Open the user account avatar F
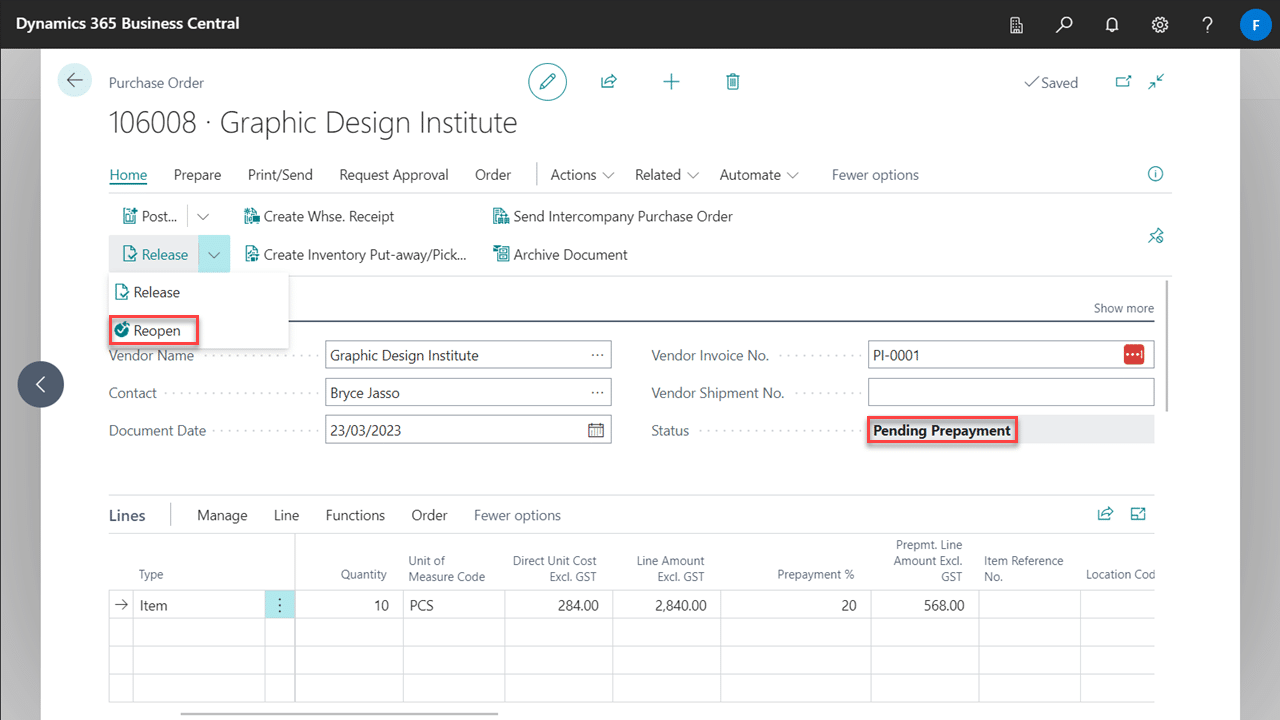This screenshot has height=720, width=1280. pos(1255,25)
